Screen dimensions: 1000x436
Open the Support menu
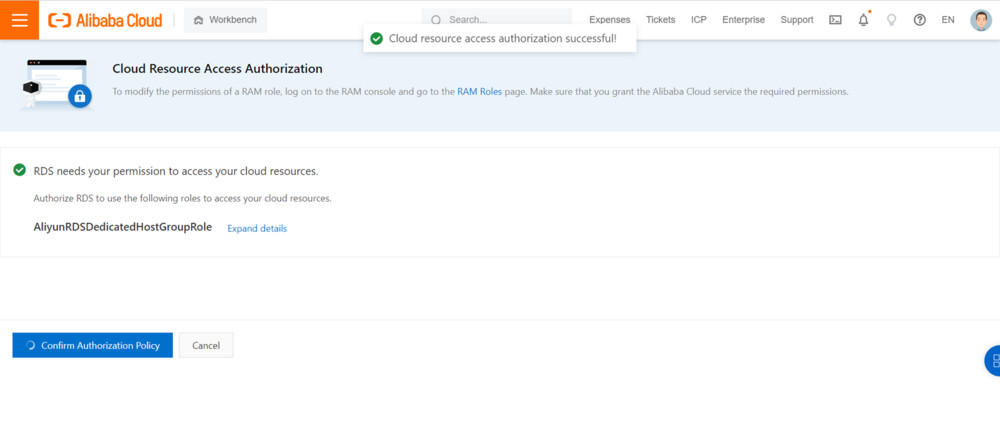pos(796,20)
